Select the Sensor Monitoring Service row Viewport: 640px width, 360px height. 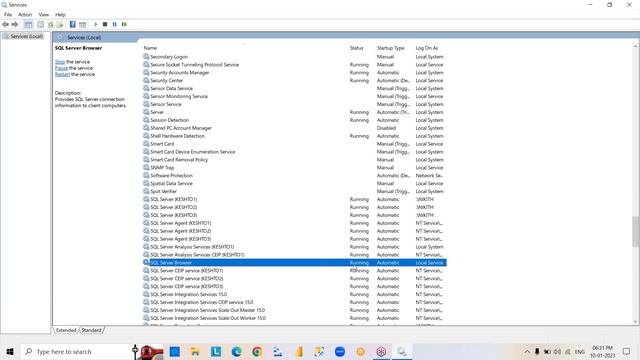[294, 96]
